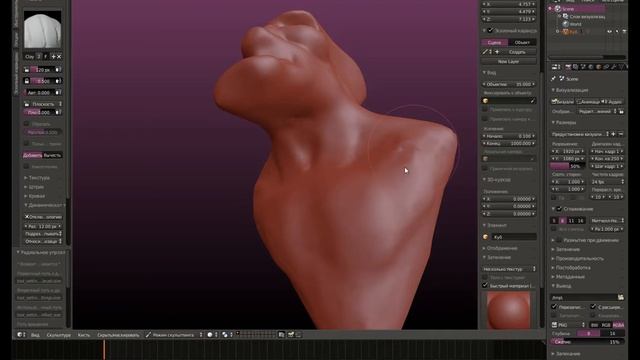Viewport: 640px width, 360px height.
Task: Open the Object properties tab icon
Action: pyautogui.click(x=598, y=67)
